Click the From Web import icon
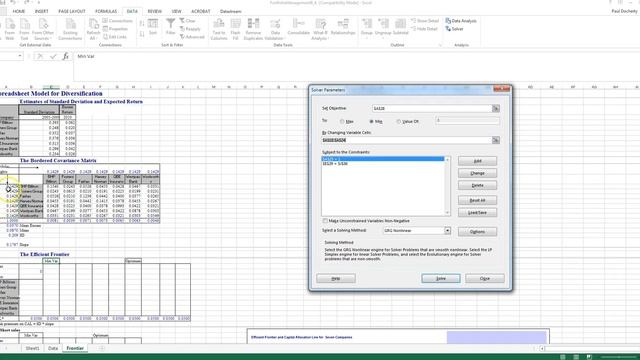 coord(9,29)
